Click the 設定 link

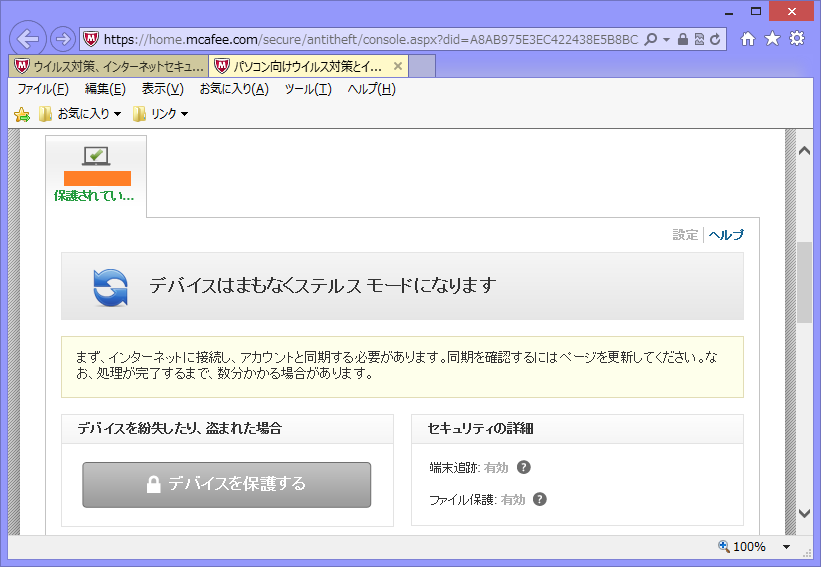[x=685, y=235]
